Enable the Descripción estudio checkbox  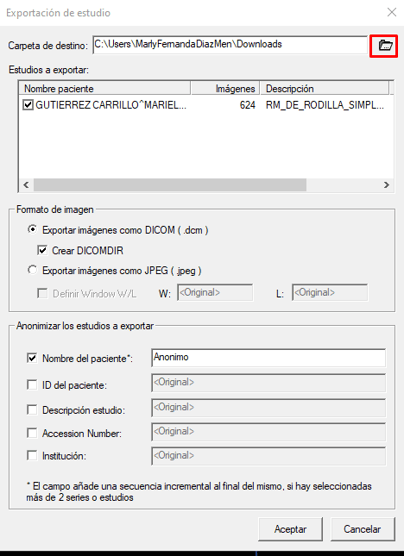(32, 410)
